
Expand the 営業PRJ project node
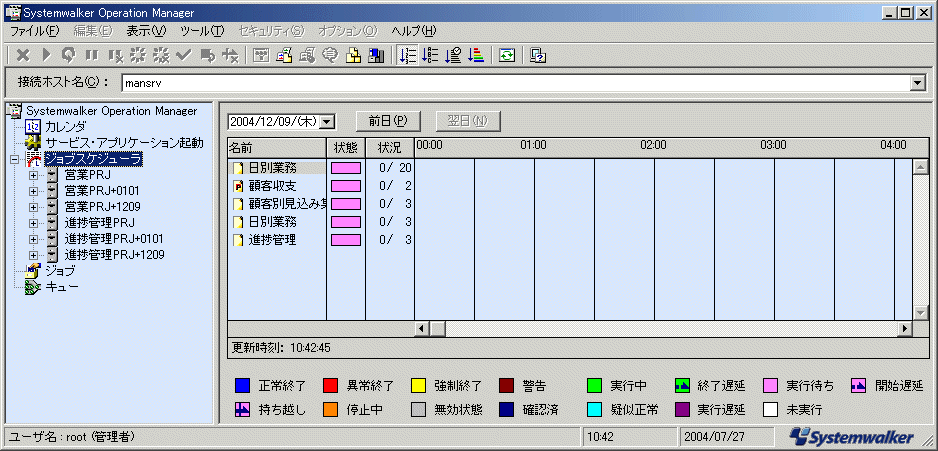click(x=33, y=175)
